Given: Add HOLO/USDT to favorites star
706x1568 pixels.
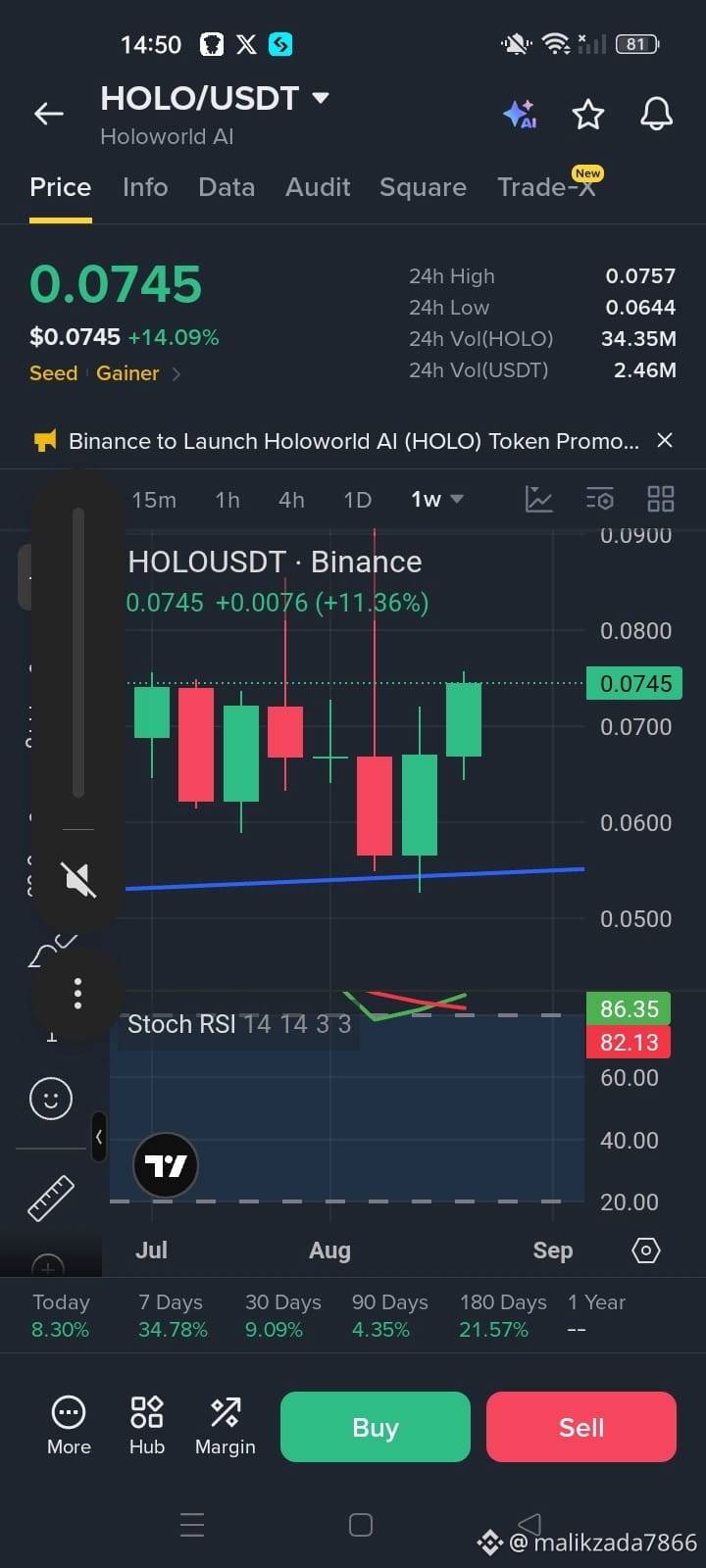Looking at the screenshot, I should (x=588, y=114).
